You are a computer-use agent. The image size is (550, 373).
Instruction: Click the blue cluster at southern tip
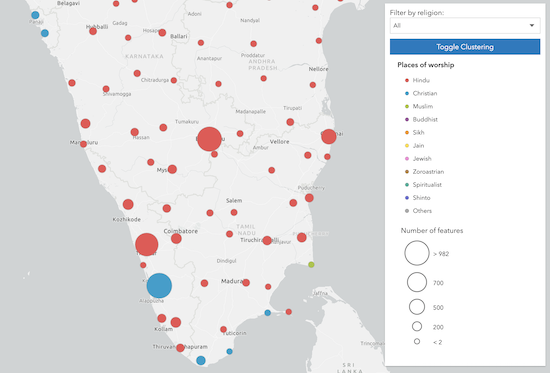[201, 360]
